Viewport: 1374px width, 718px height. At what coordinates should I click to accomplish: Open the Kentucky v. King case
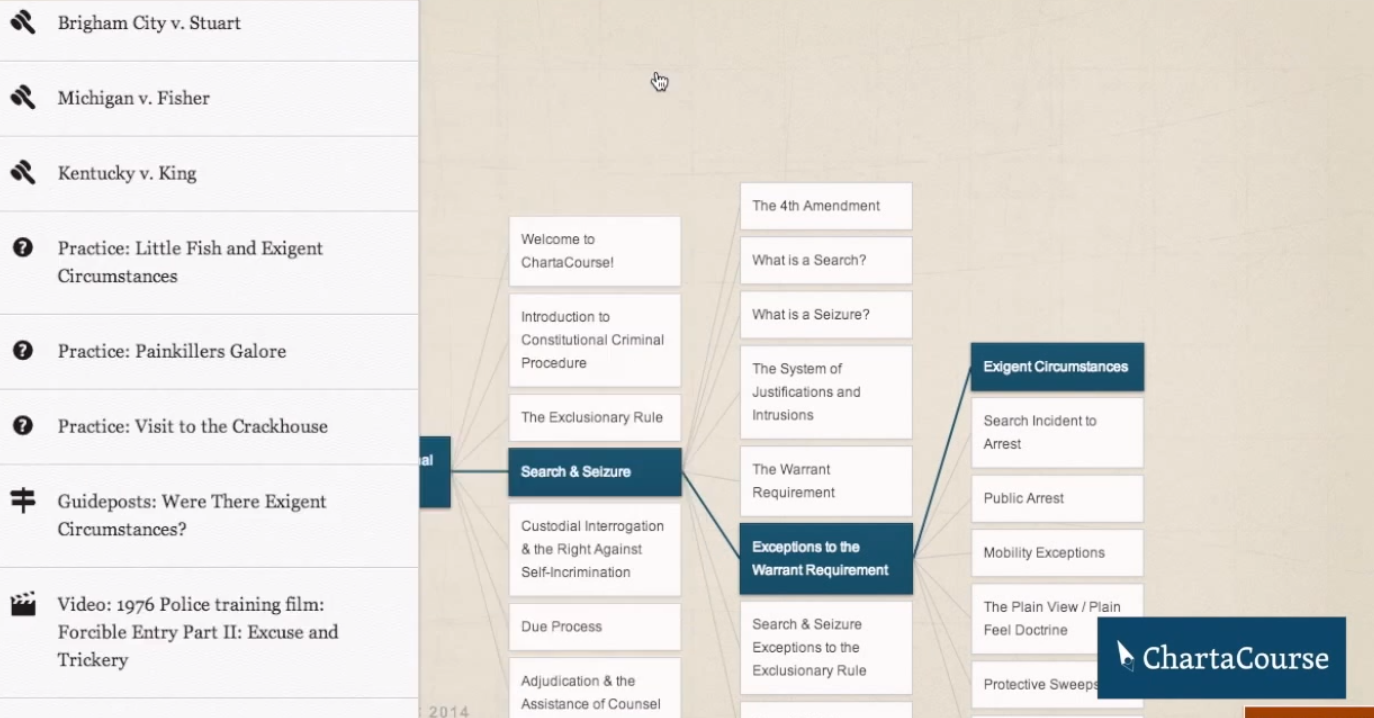[127, 173]
